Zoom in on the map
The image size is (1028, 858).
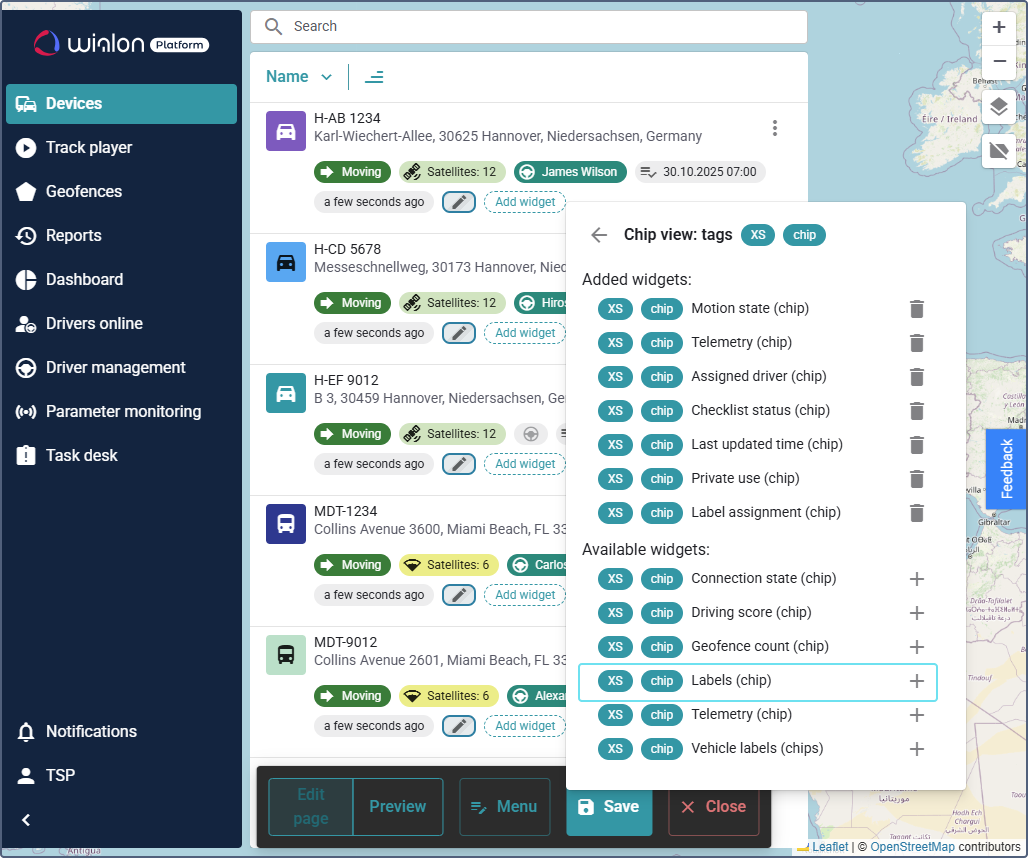pyautogui.click(x=998, y=28)
